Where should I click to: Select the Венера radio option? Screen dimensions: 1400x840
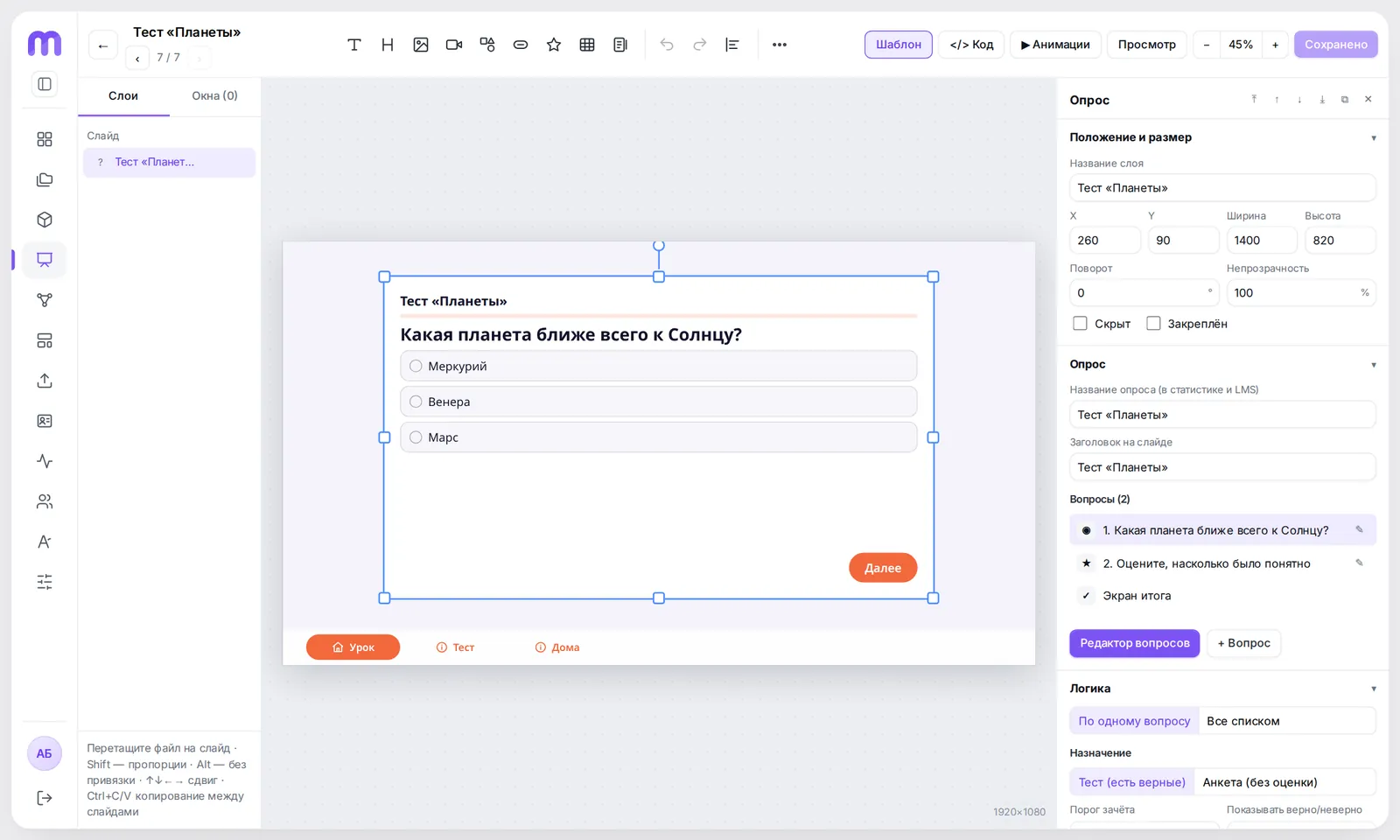click(416, 402)
